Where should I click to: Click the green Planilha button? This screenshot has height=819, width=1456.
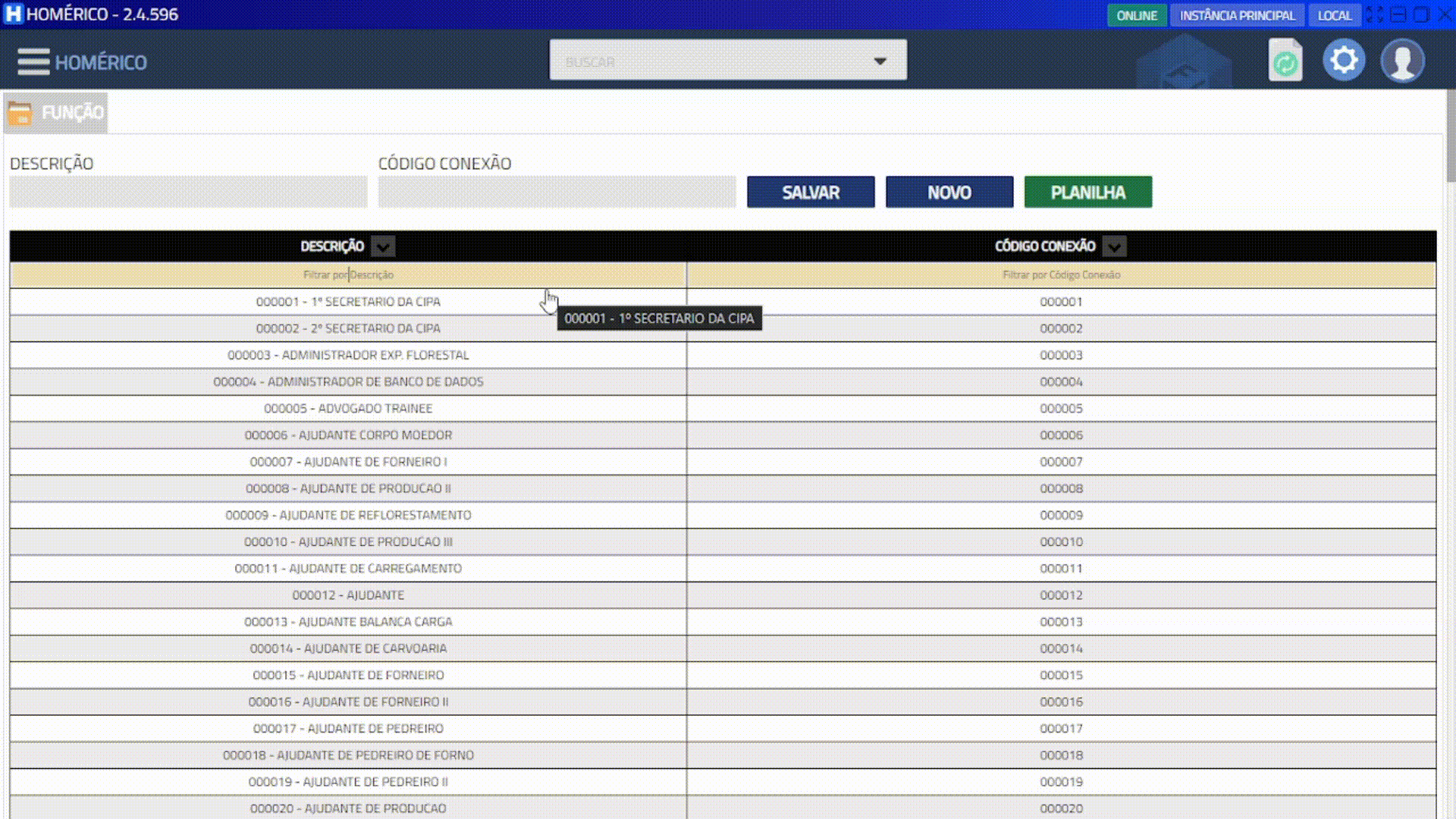(x=1087, y=193)
